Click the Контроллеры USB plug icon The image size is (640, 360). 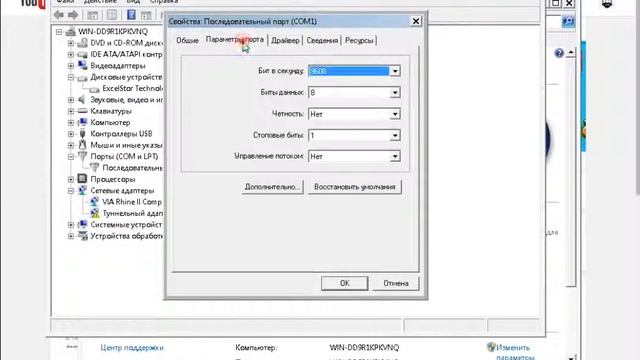point(82,133)
